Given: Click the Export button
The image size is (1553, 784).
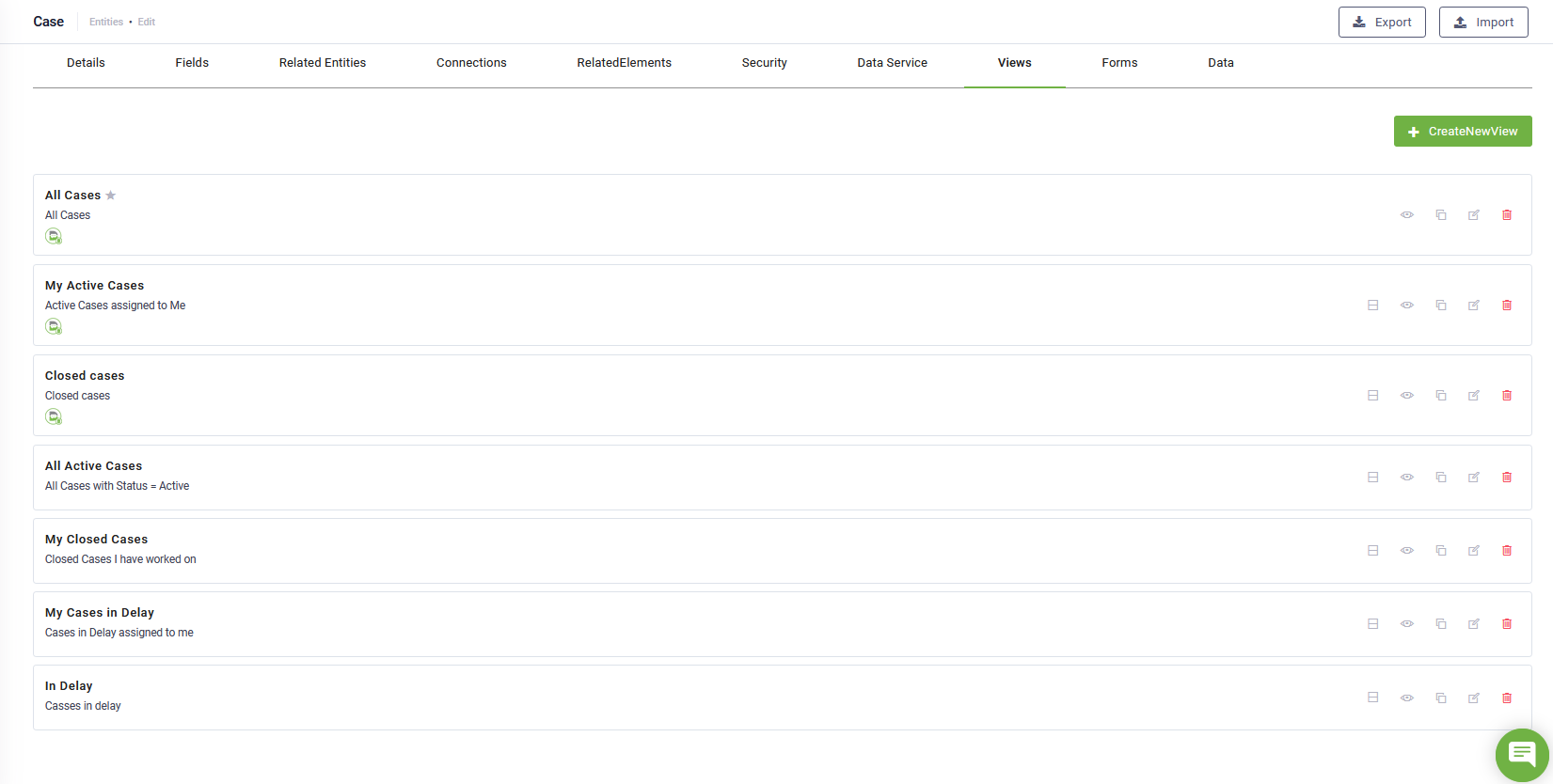Looking at the screenshot, I should point(1382,22).
